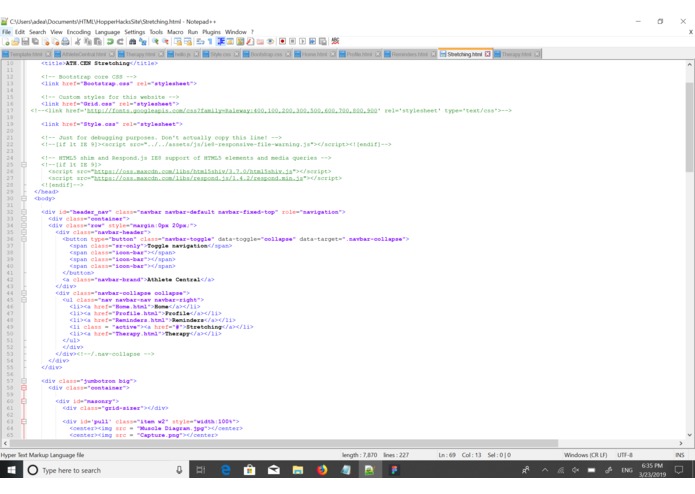
Task: Cut selection with the scissors icon
Action: (78, 42)
